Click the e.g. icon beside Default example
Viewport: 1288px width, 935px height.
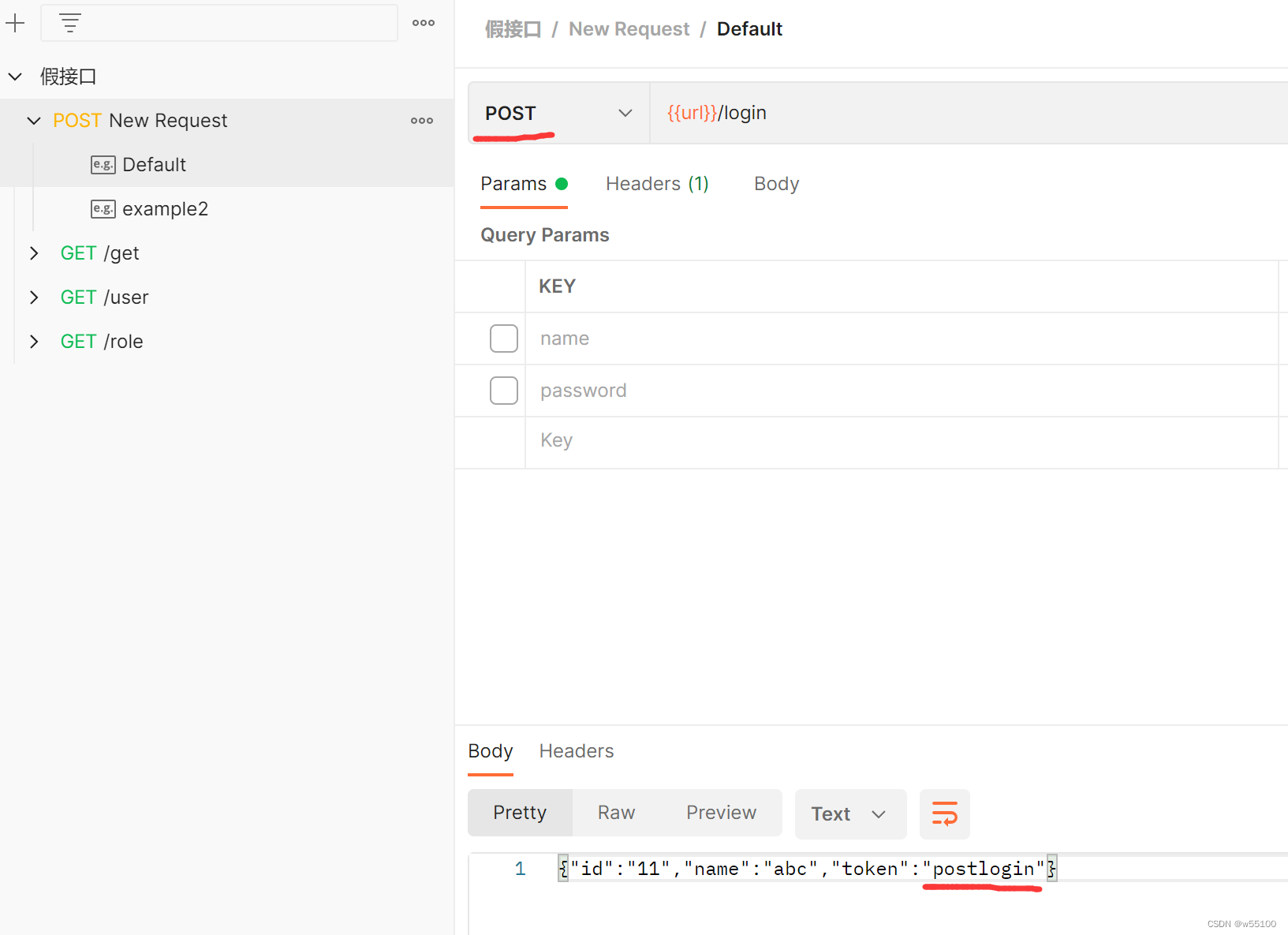pos(103,165)
